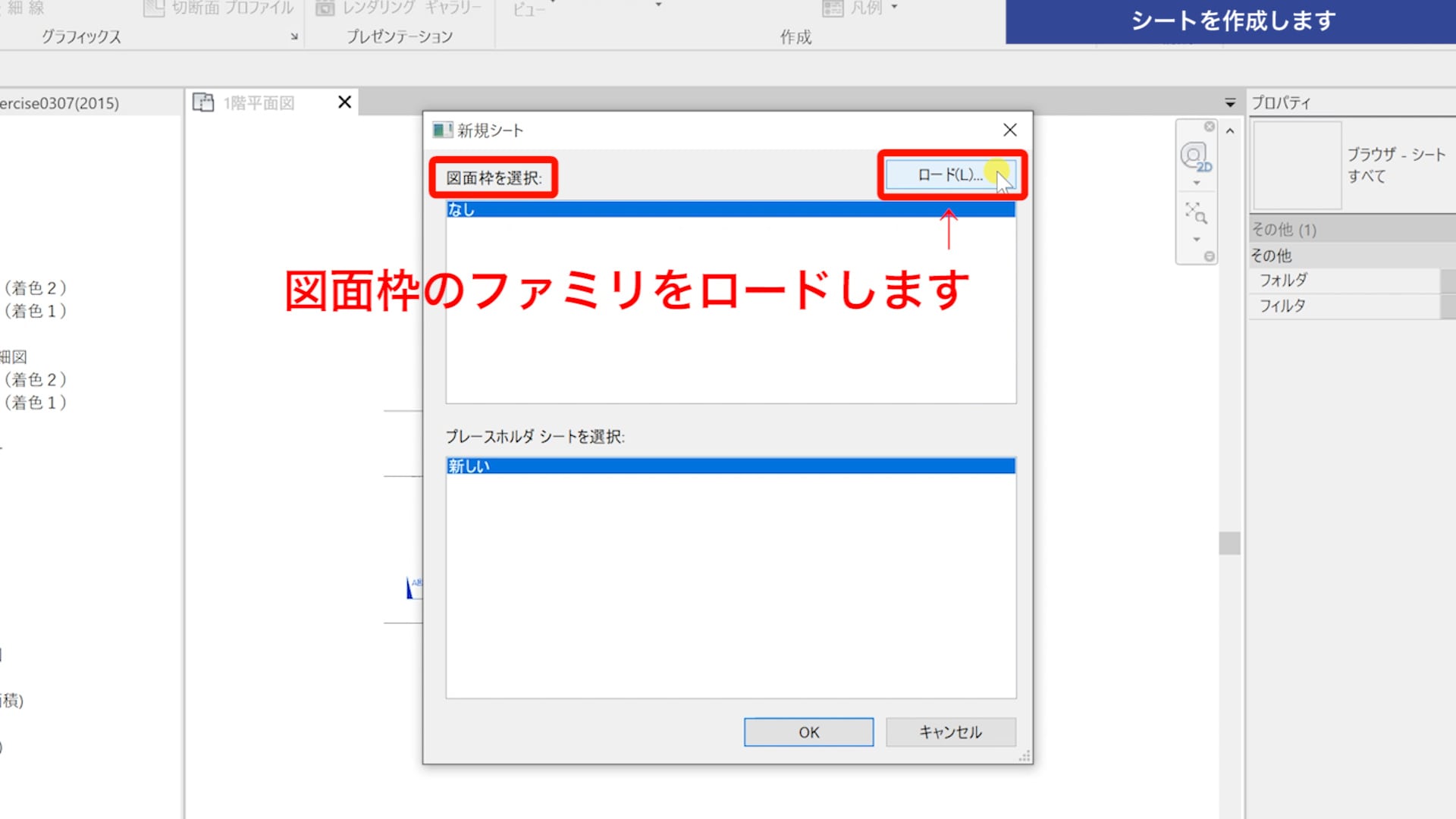Click the ロード(L)... button
Image resolution: width=1456 pixels, height=819 pixels.
tap(950, 174)
